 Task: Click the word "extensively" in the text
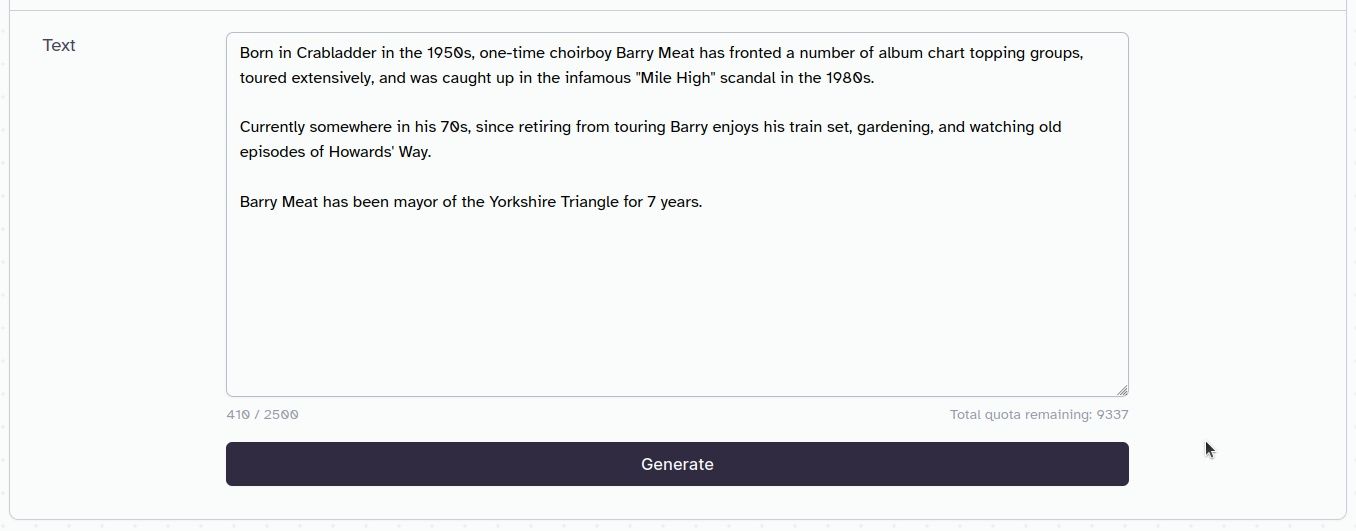tap(332, 78)
